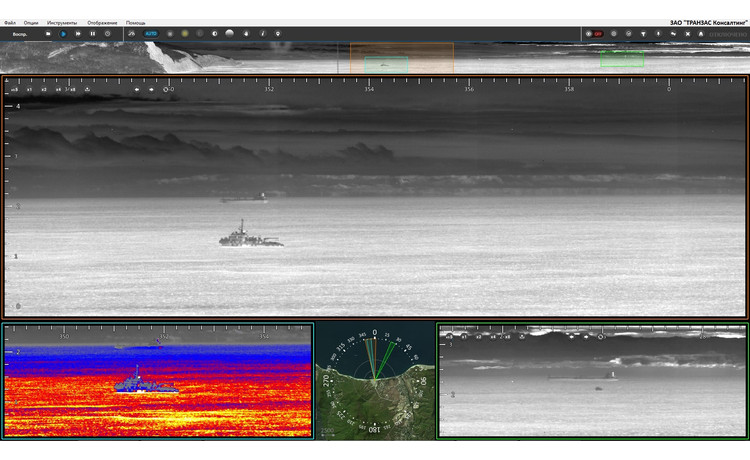
Task: Click the info 'i' icon
Action: [x=261, y=33]
